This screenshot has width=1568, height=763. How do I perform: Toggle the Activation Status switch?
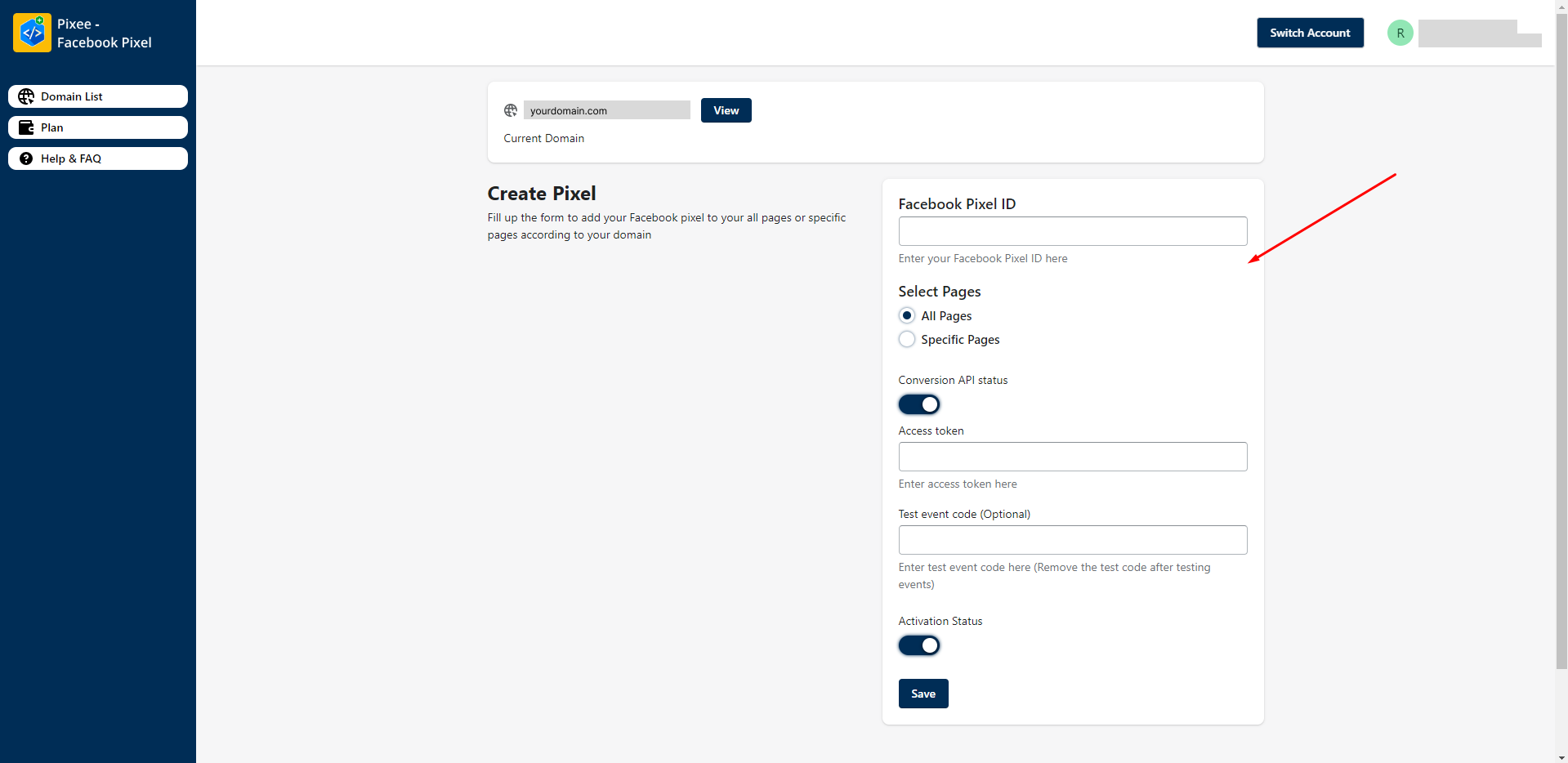point(919,645)
